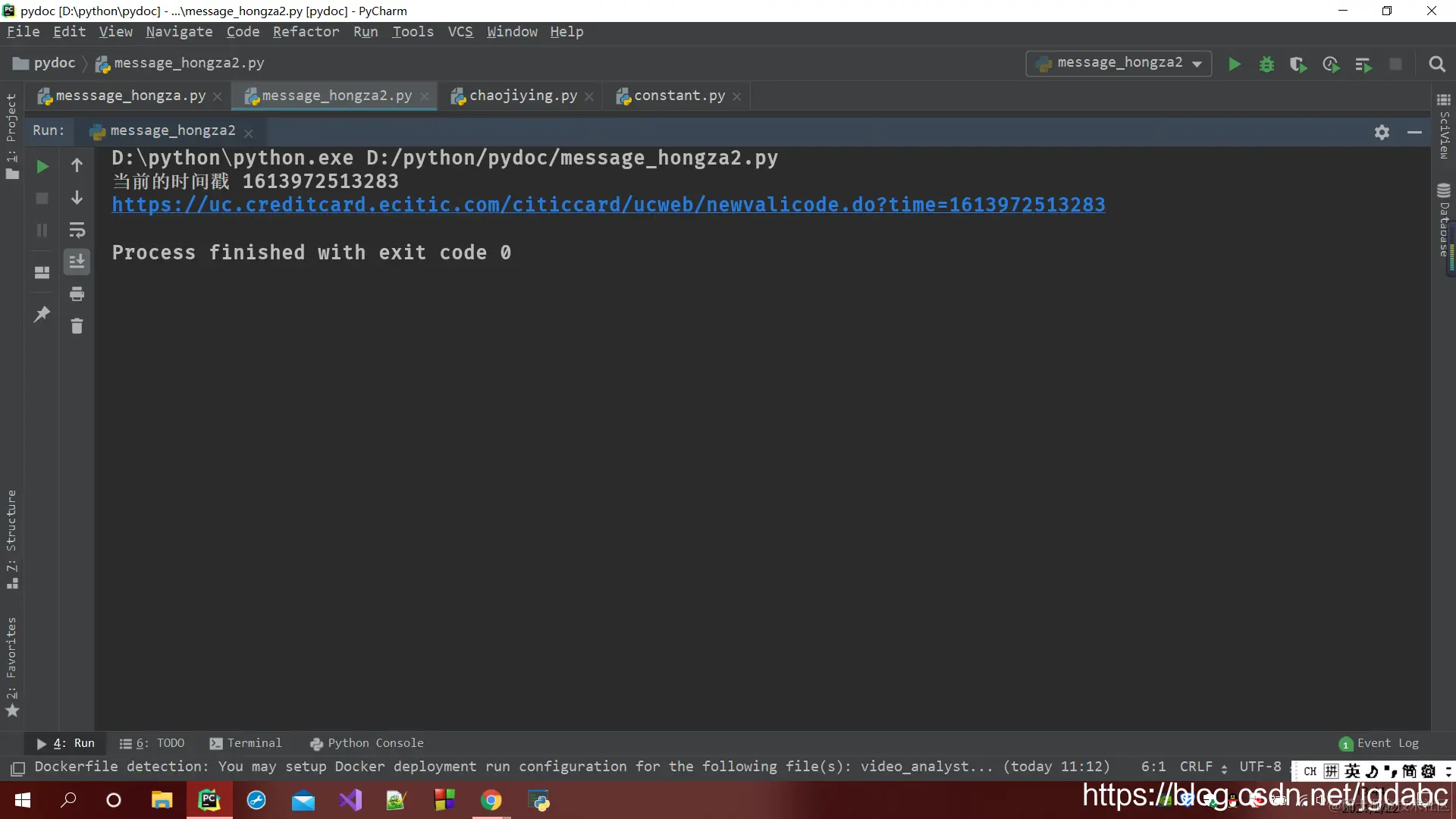Toggle Scroll to End button
Image resolution: width=1456 pixels, height=819 pixels.
(77, 262)
